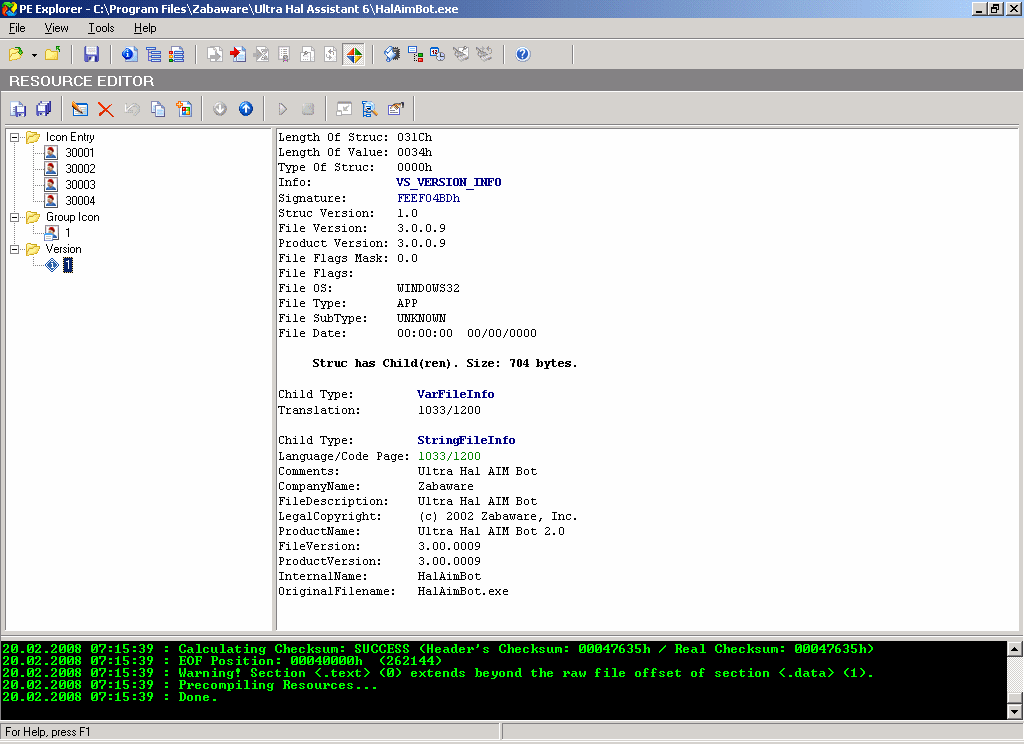This screenshot has width=1024, height=744.
Task: Click the blue Move Up arrow icon
Action: pyautogui.click(x=246, y=109)
